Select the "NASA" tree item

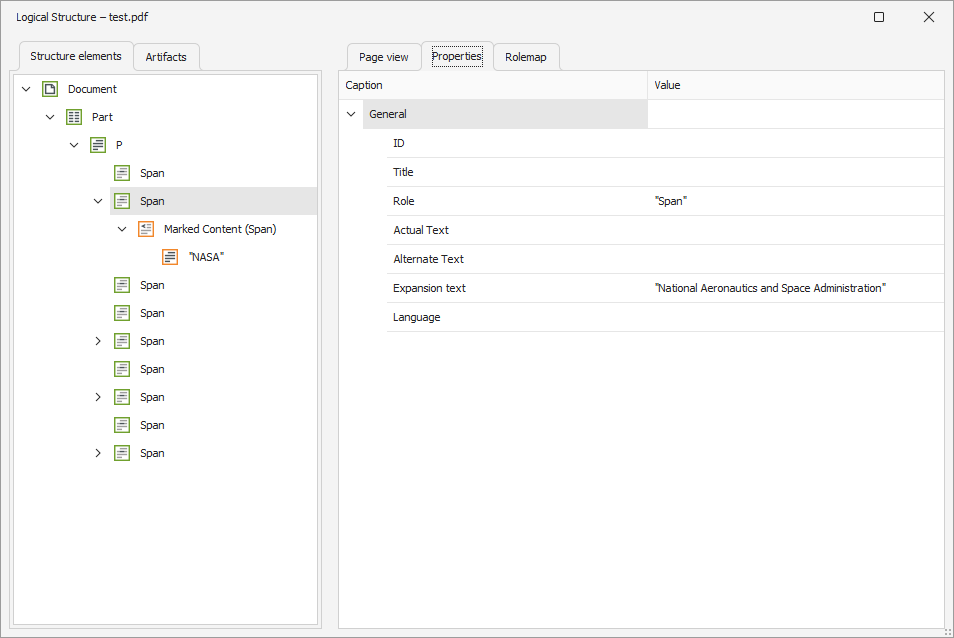(x=206, y=257)
